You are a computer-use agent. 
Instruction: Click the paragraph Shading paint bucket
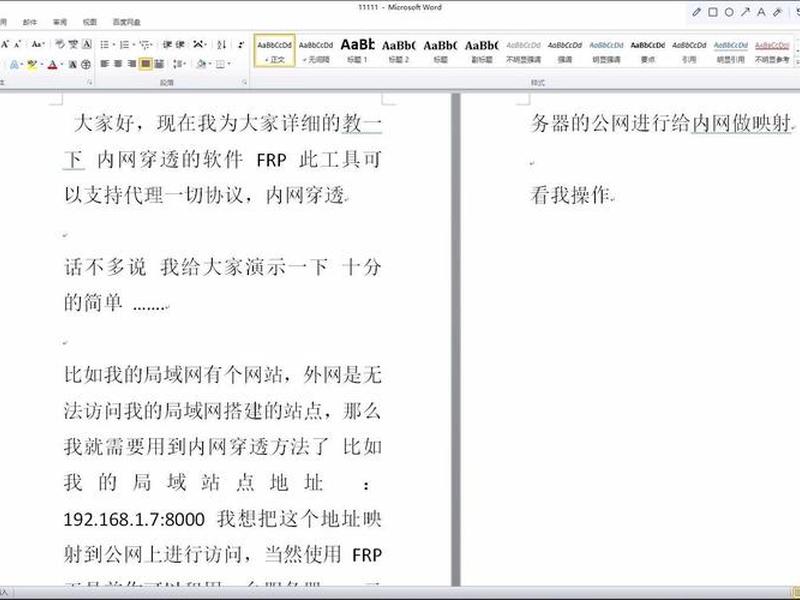[x=201, y=64]
